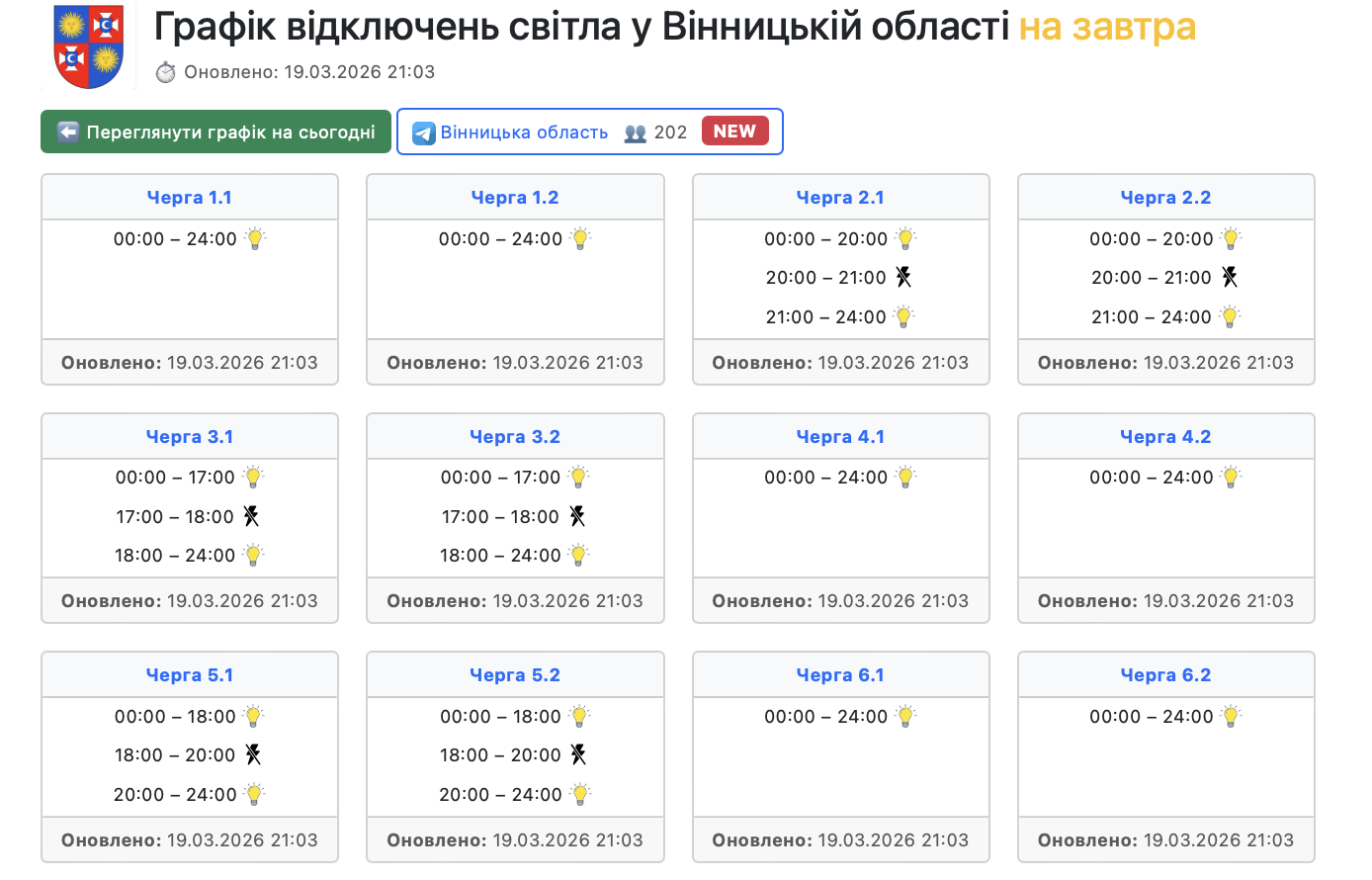
Task: Open the Черга 6.1 queue link
Action: [840, 675]
